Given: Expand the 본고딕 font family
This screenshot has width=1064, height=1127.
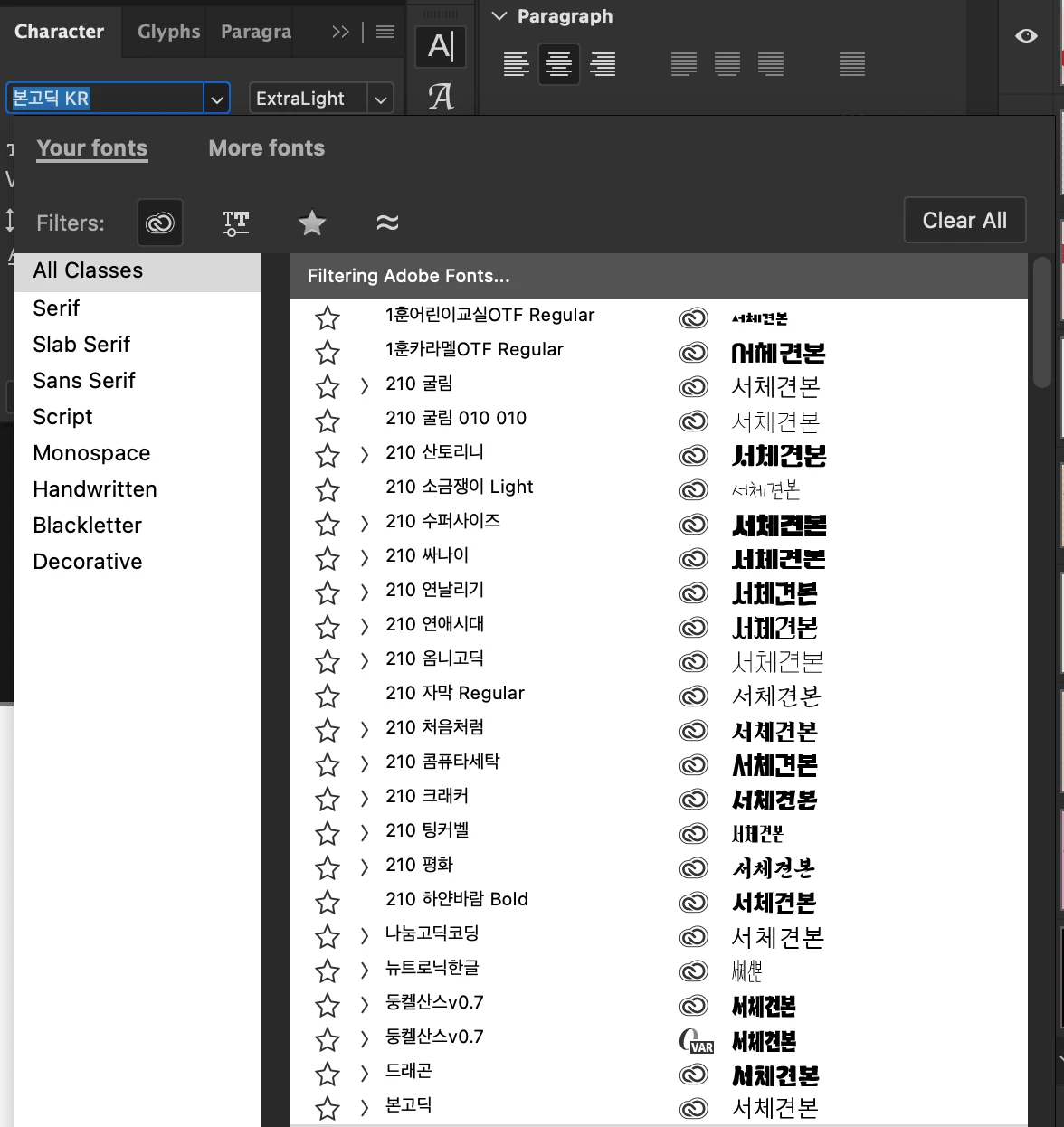Looking at the screenshot, I should pyautogui.click(x=364, y=1107).
